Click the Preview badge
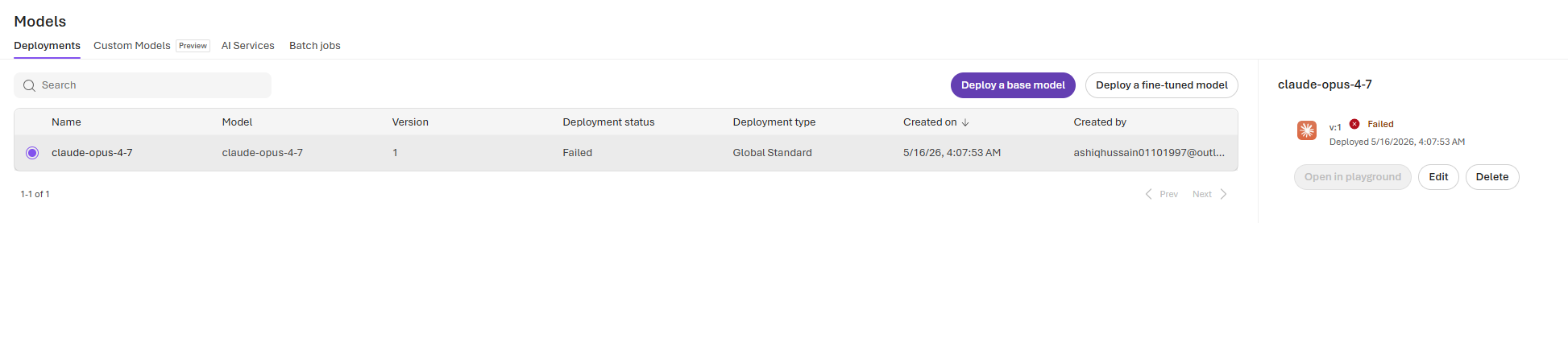This screenshot has height=363, width=1568. coord(193,46)
